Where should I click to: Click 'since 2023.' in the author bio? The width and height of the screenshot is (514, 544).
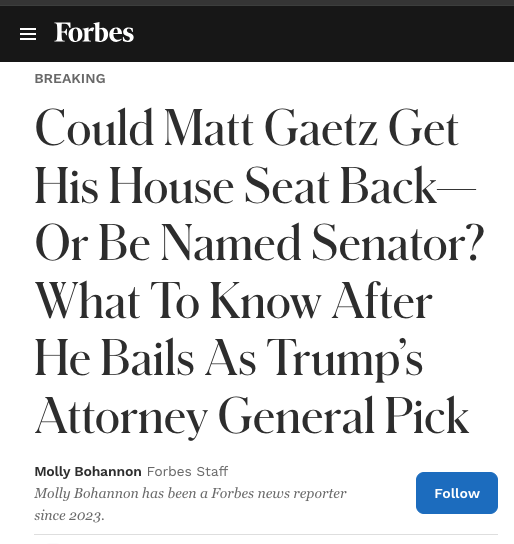point(69,515)
